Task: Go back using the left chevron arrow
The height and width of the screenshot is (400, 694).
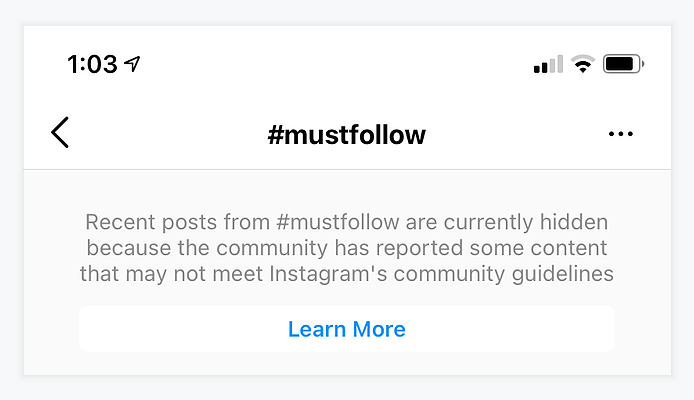Action: tap(60, 132)
